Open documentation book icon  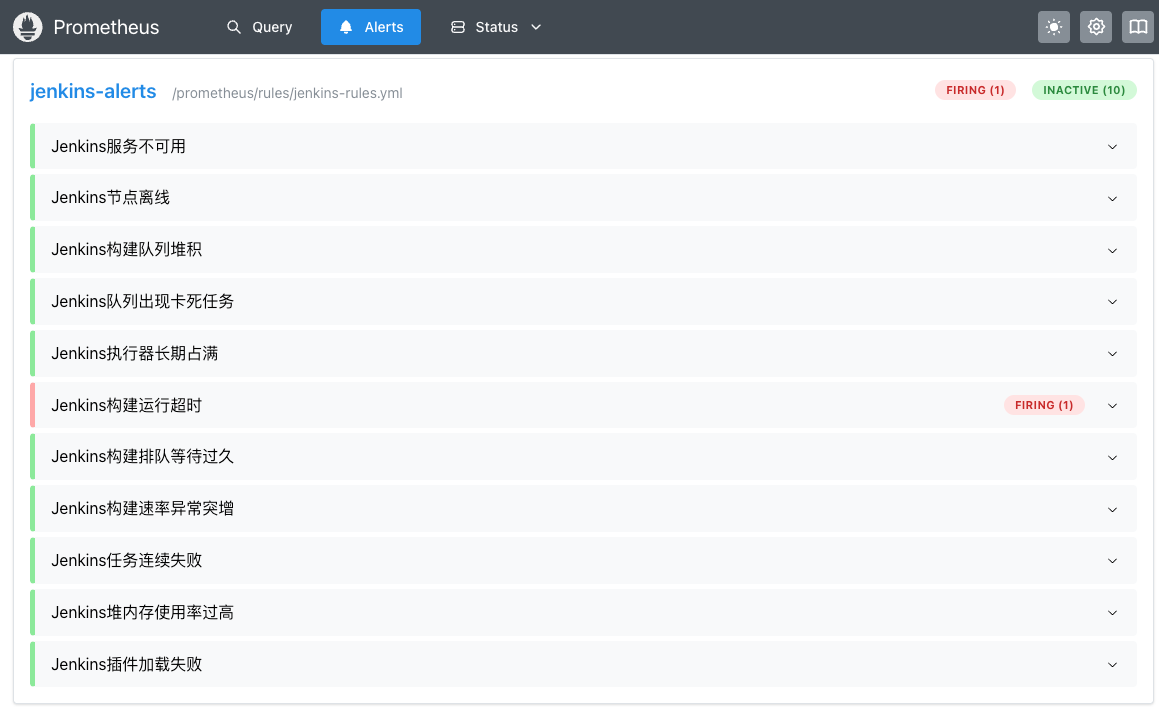[x=1138, y=27]
